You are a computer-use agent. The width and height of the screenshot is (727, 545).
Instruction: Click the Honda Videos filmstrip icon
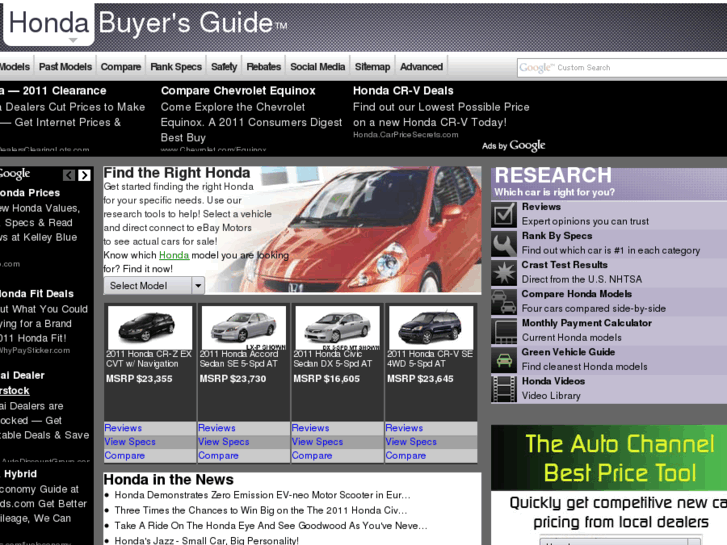click(504, 389)
